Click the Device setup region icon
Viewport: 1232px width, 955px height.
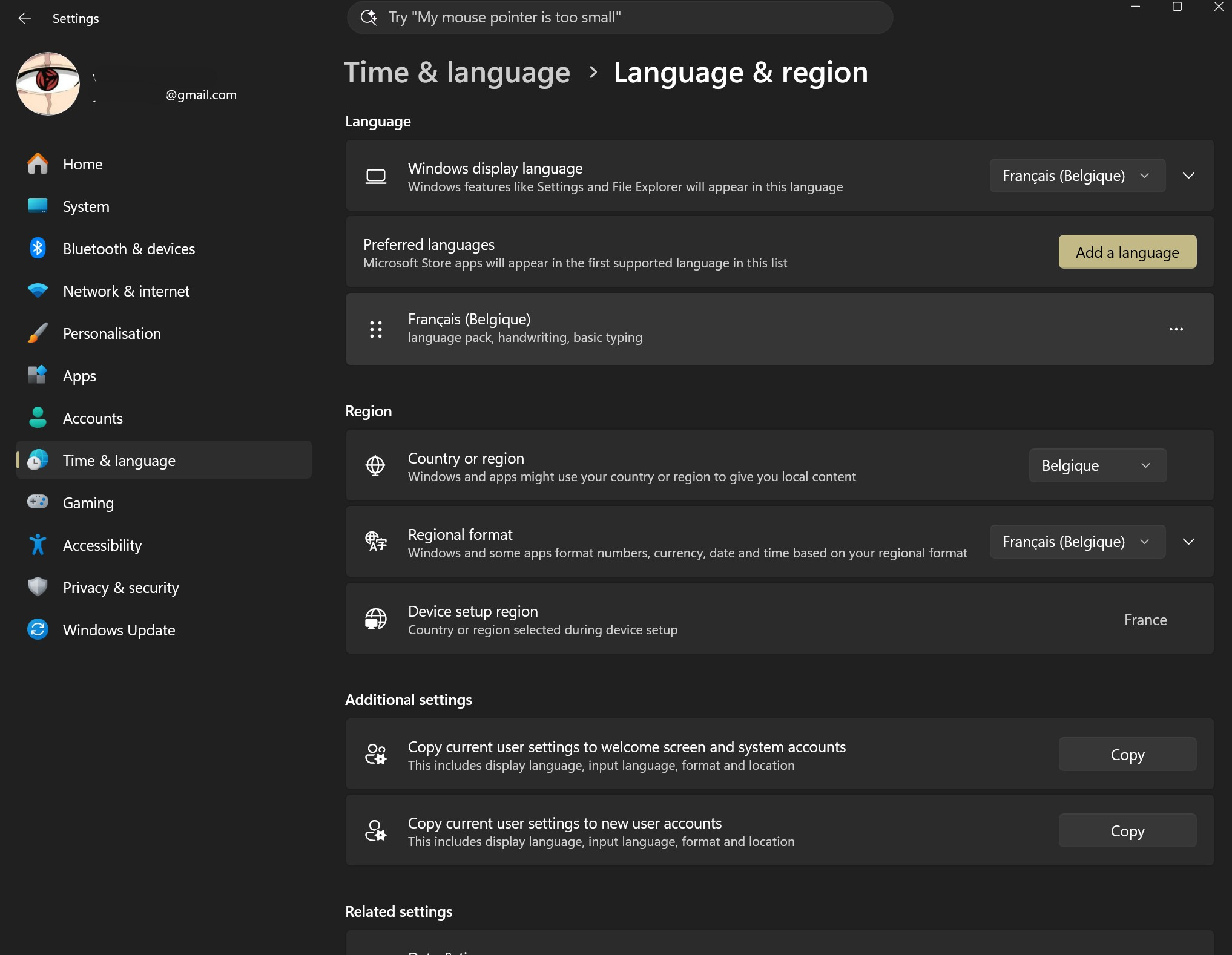coord(376,619)
